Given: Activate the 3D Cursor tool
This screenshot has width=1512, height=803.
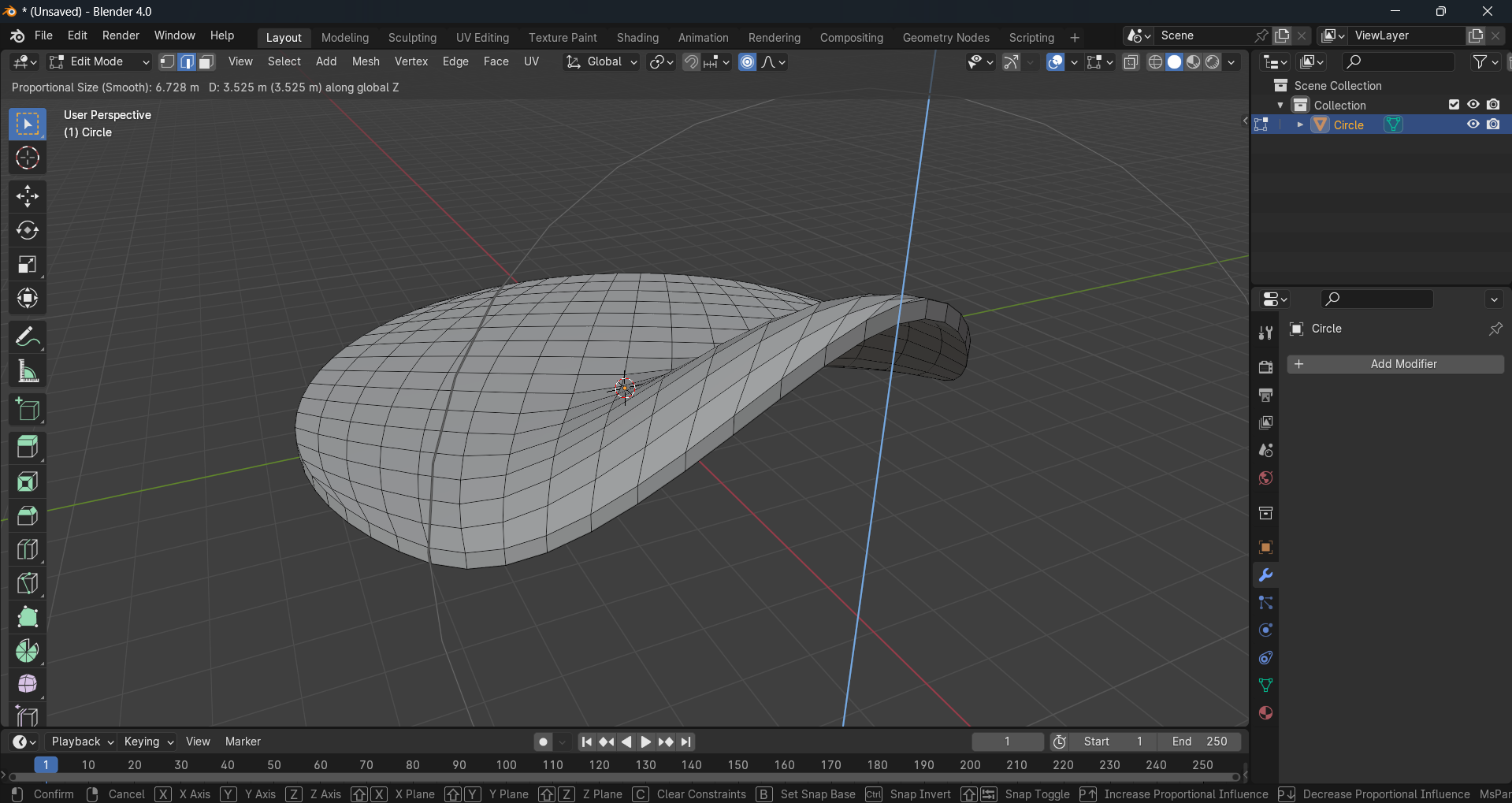Looking at the screenshot, I should click(28, 158).
